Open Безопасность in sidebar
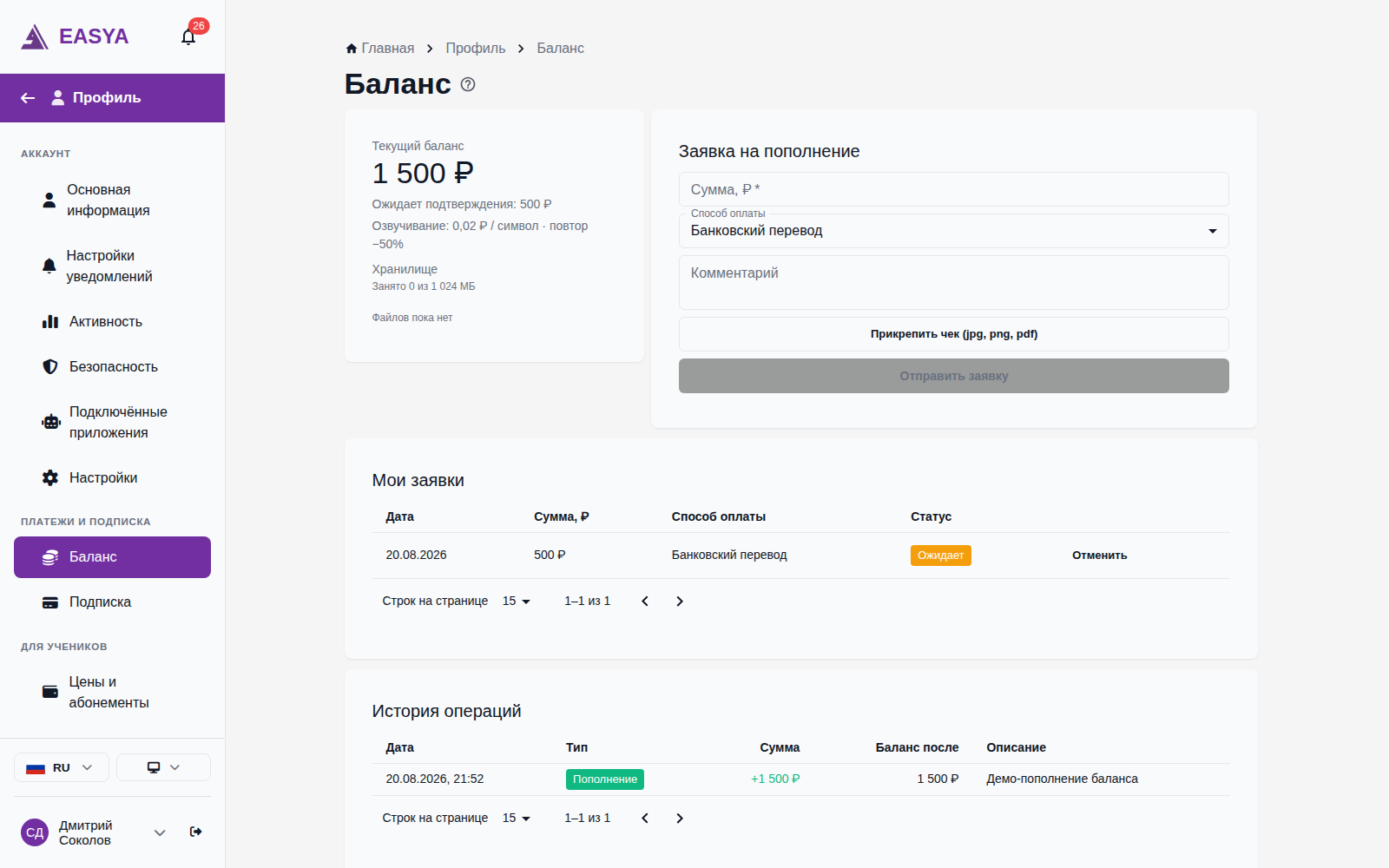This screenshot has width=1389, height=868. pyautogui.click(x=112, y=367)
